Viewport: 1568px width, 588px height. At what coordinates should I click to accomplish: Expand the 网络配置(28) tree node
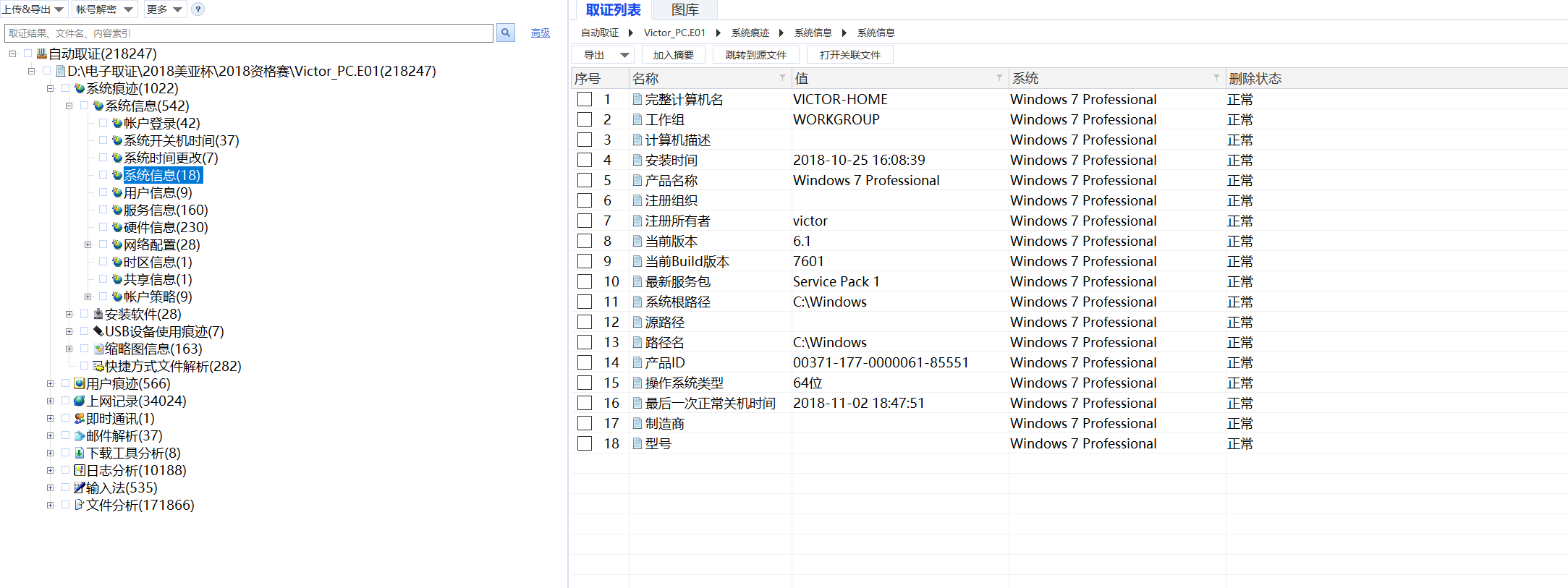[x=88, y=244]
